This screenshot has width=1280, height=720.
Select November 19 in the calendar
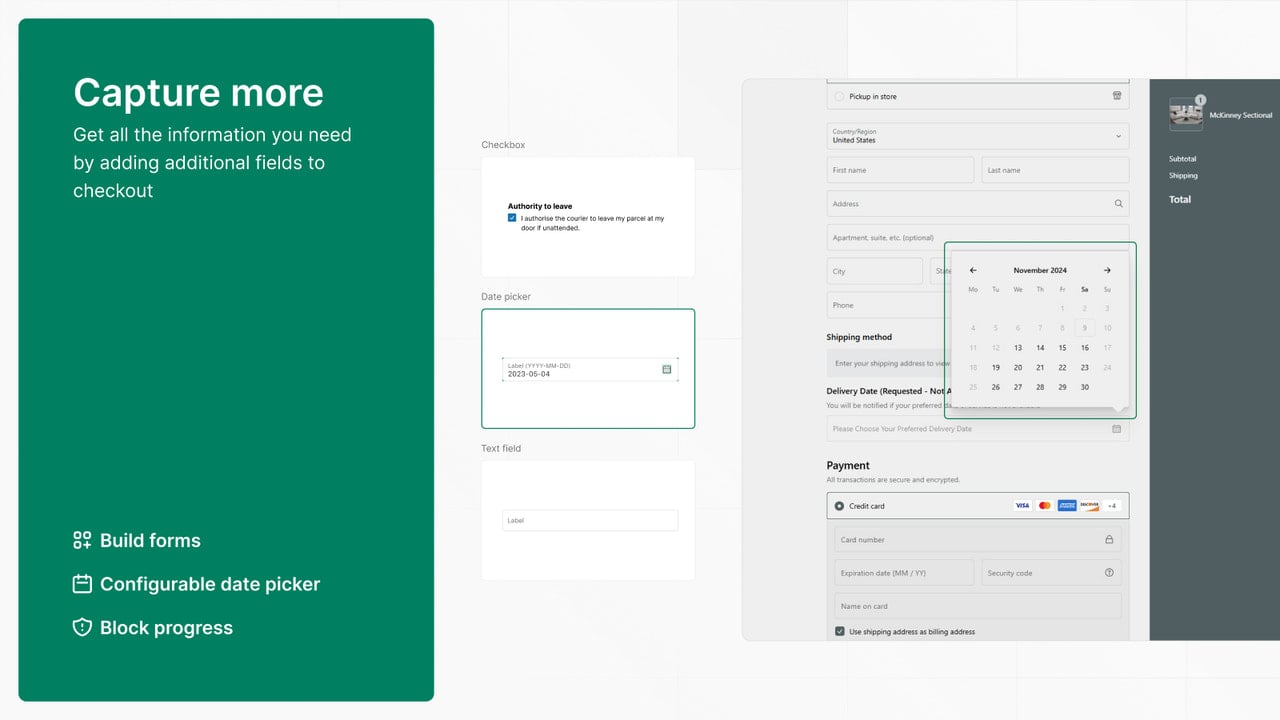[996, 368]
